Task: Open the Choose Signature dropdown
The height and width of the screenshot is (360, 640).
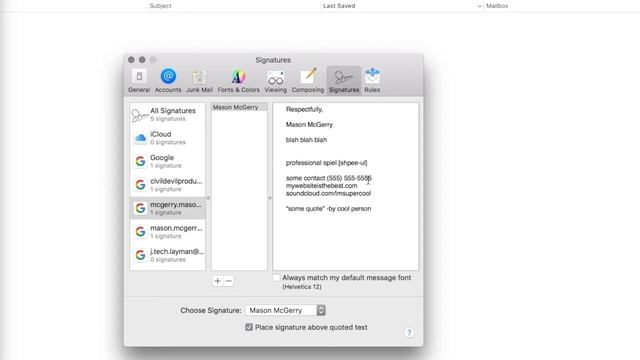Action: tap(285, 310)
